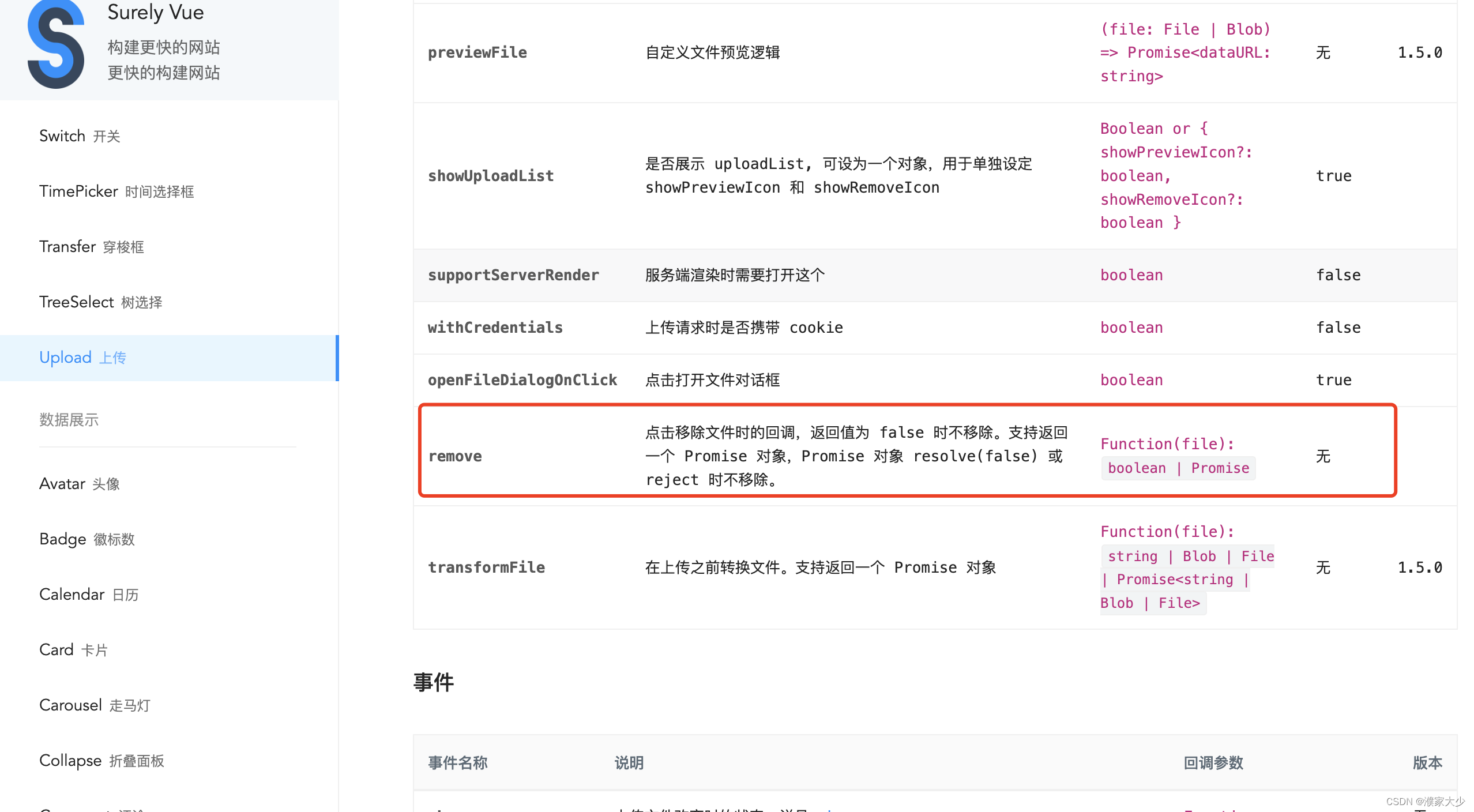The image size is (1474, 812).
Task: Click 事件名称 column header
Action: (x=457, y=763)
